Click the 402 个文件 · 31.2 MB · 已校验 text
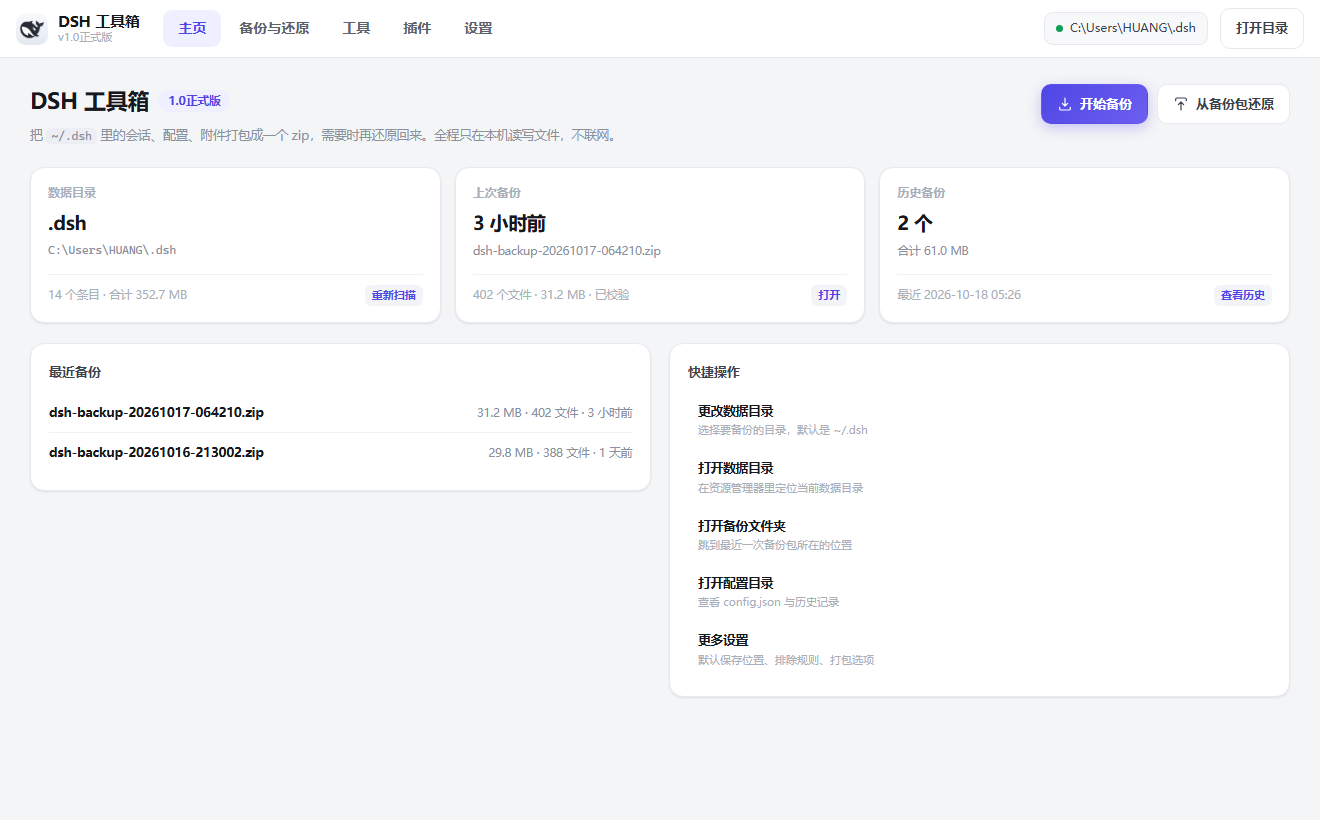The height and width of the screenshot is (820, 1320). [x=551, y=295]
